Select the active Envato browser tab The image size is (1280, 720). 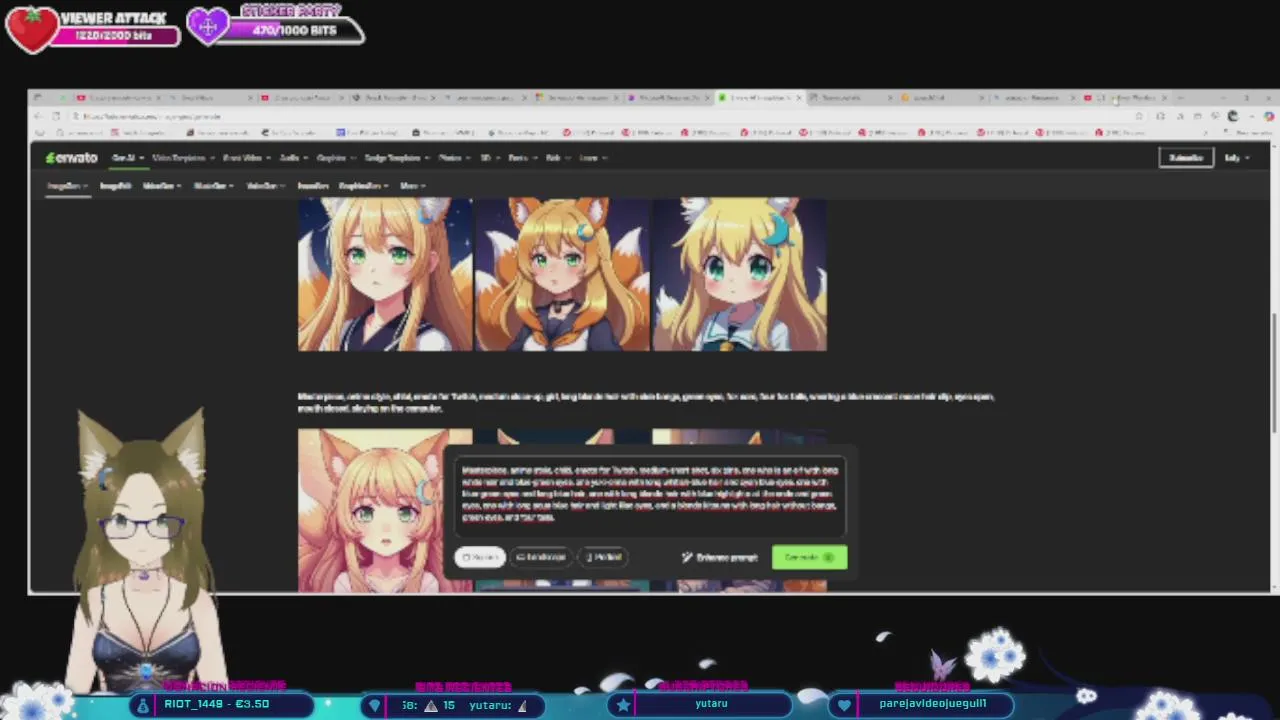(x=758, y=98)
